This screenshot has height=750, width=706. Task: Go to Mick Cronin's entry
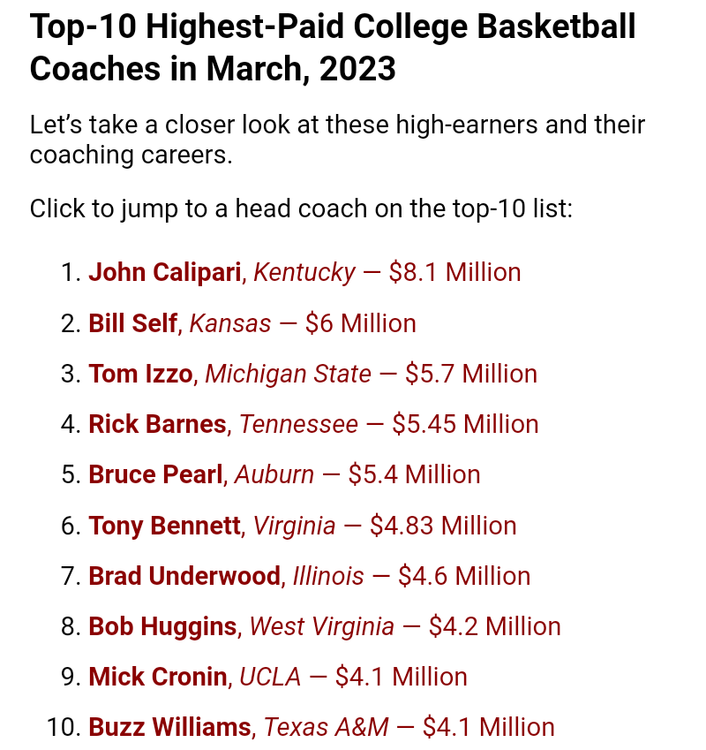click(157, 677)
